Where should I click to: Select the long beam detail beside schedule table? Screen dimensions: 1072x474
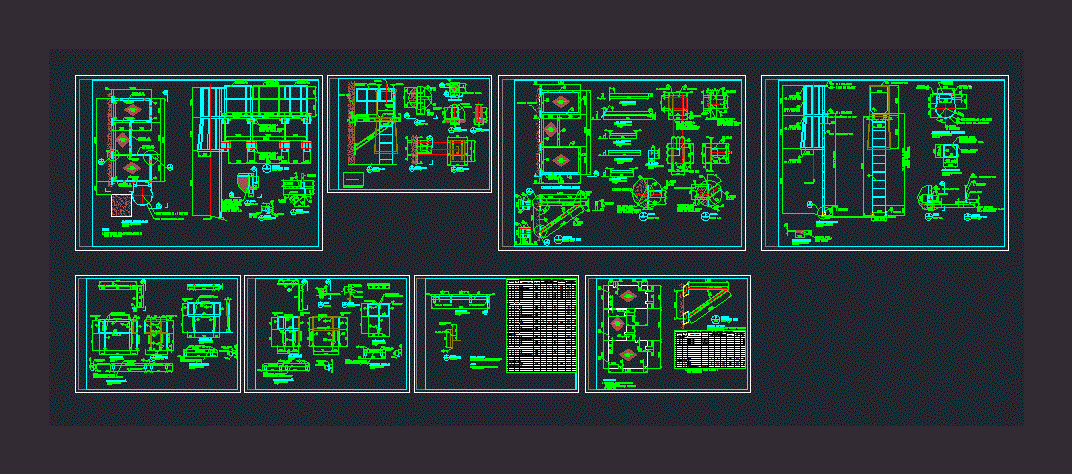tap(460, 299)
